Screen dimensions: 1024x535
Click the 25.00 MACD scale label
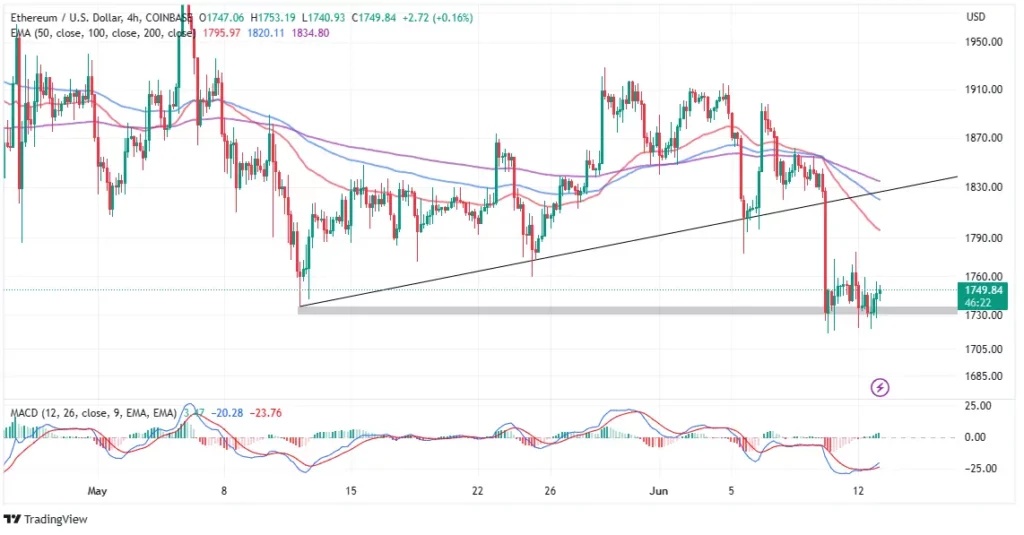tap(978, 406)
